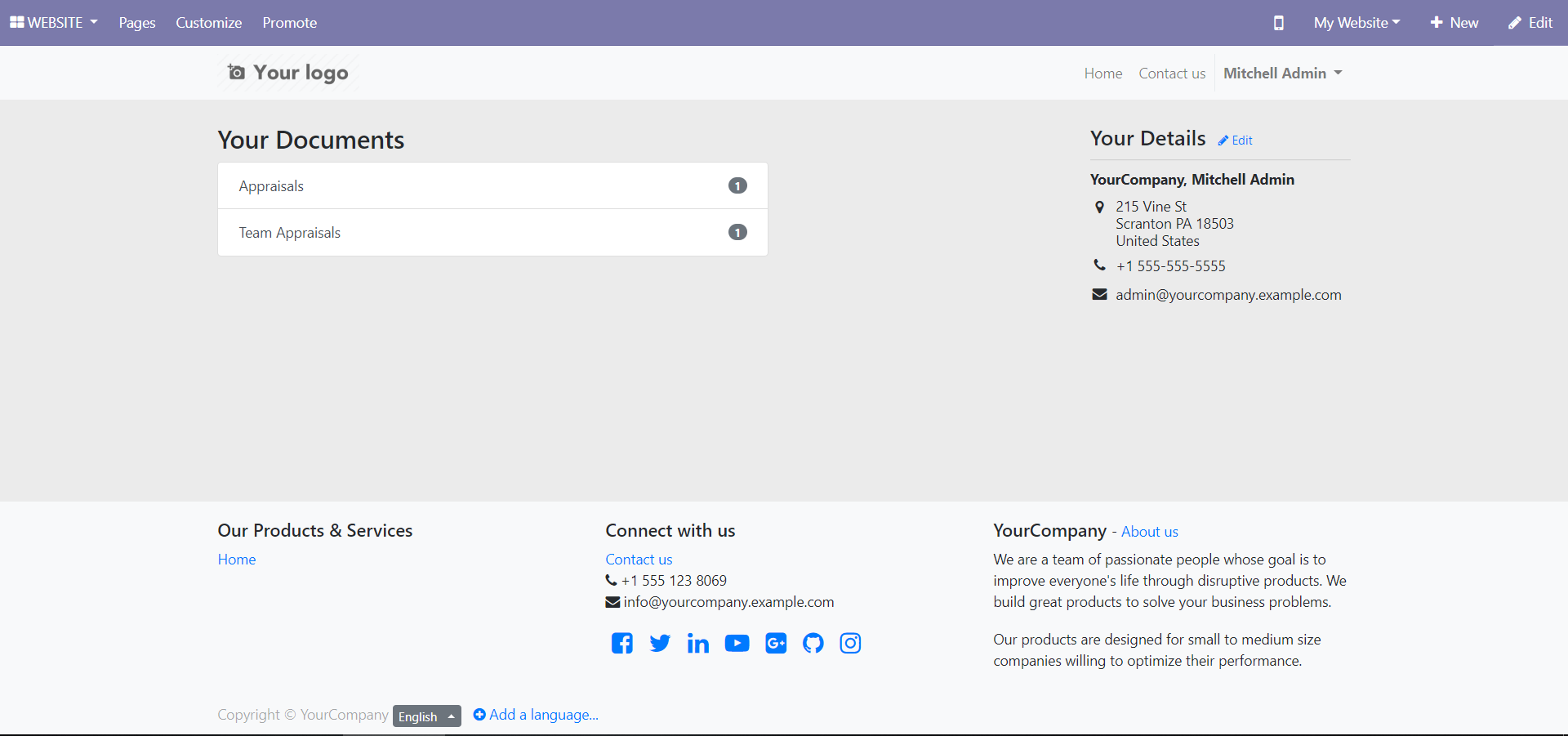The width and height of the screenshot is (1568, 736).
Task: Open the YouTube social icon
Action: 737,644
